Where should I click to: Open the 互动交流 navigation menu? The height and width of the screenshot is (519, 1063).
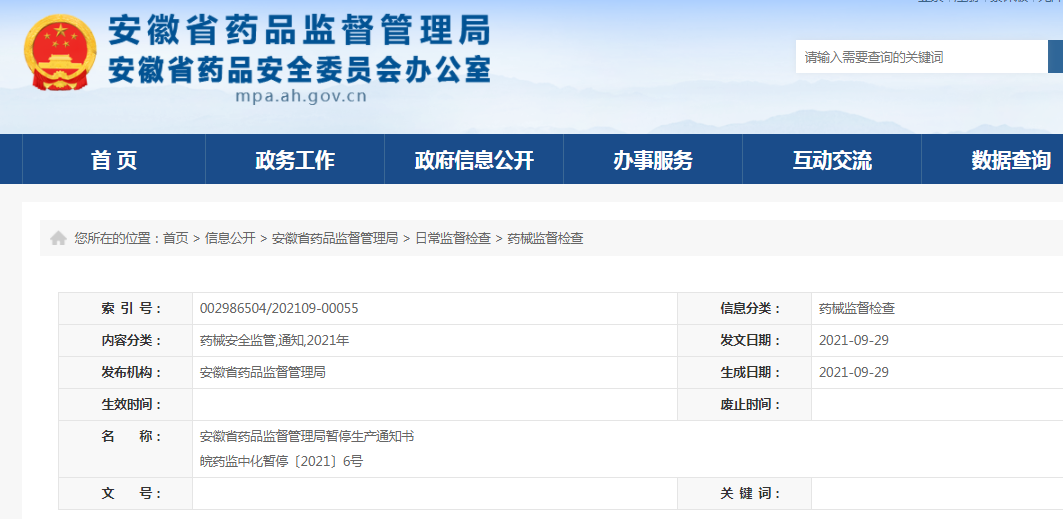tap(832, 160)
